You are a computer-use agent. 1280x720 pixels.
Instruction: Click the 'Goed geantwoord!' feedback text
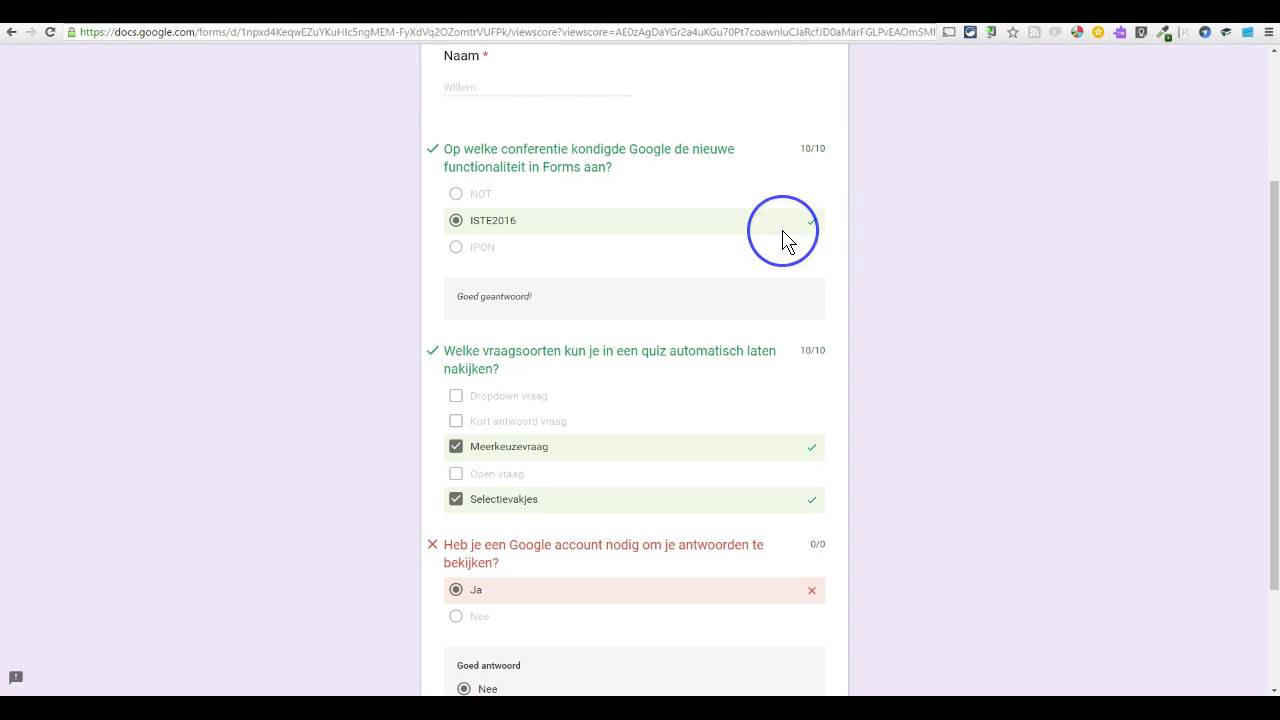494,297
